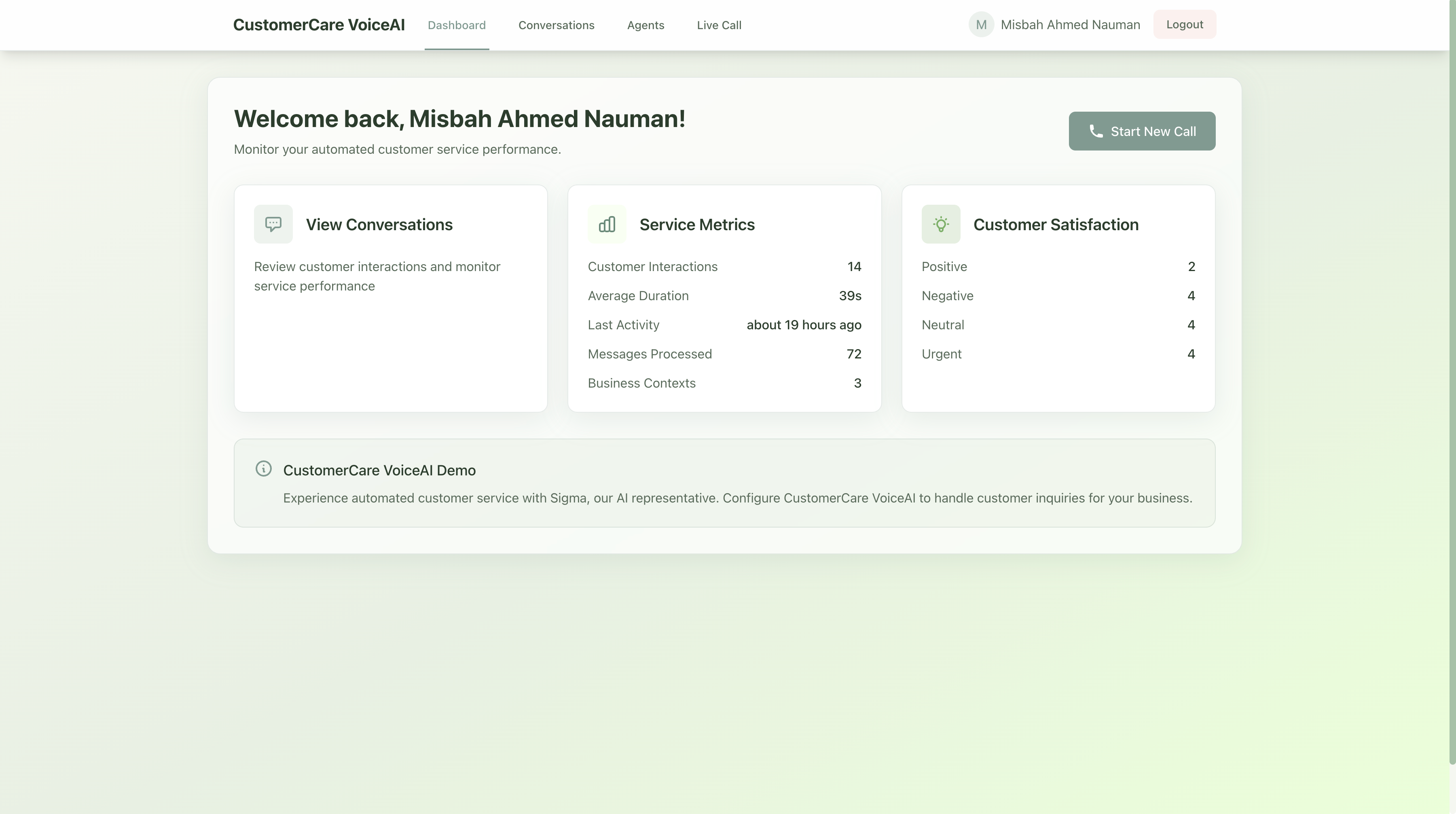
Task: Click the chat bubble View Conversations icon
Action: coord(273,225)
